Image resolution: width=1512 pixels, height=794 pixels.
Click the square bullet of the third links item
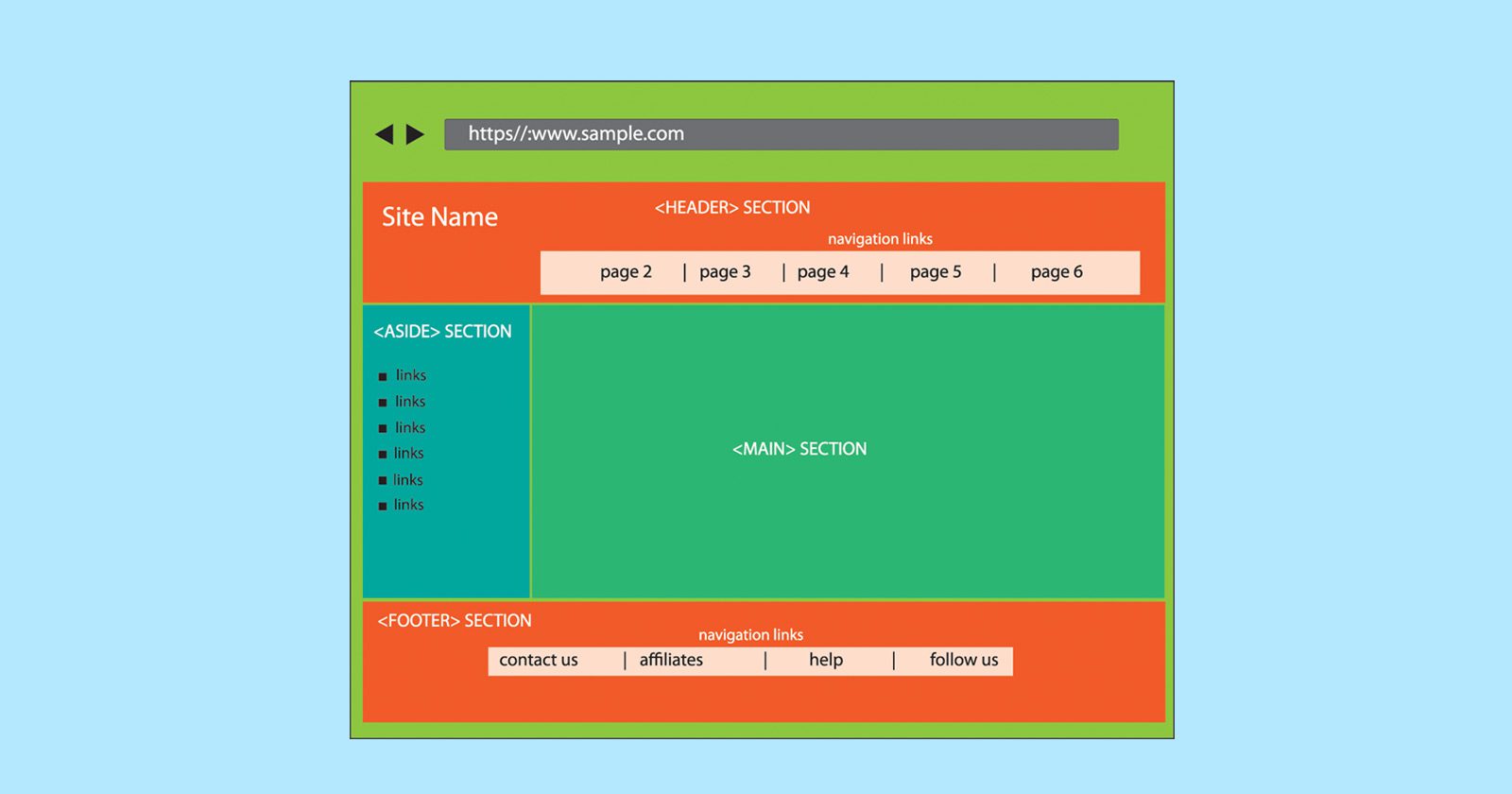click(x=383, y=428)
